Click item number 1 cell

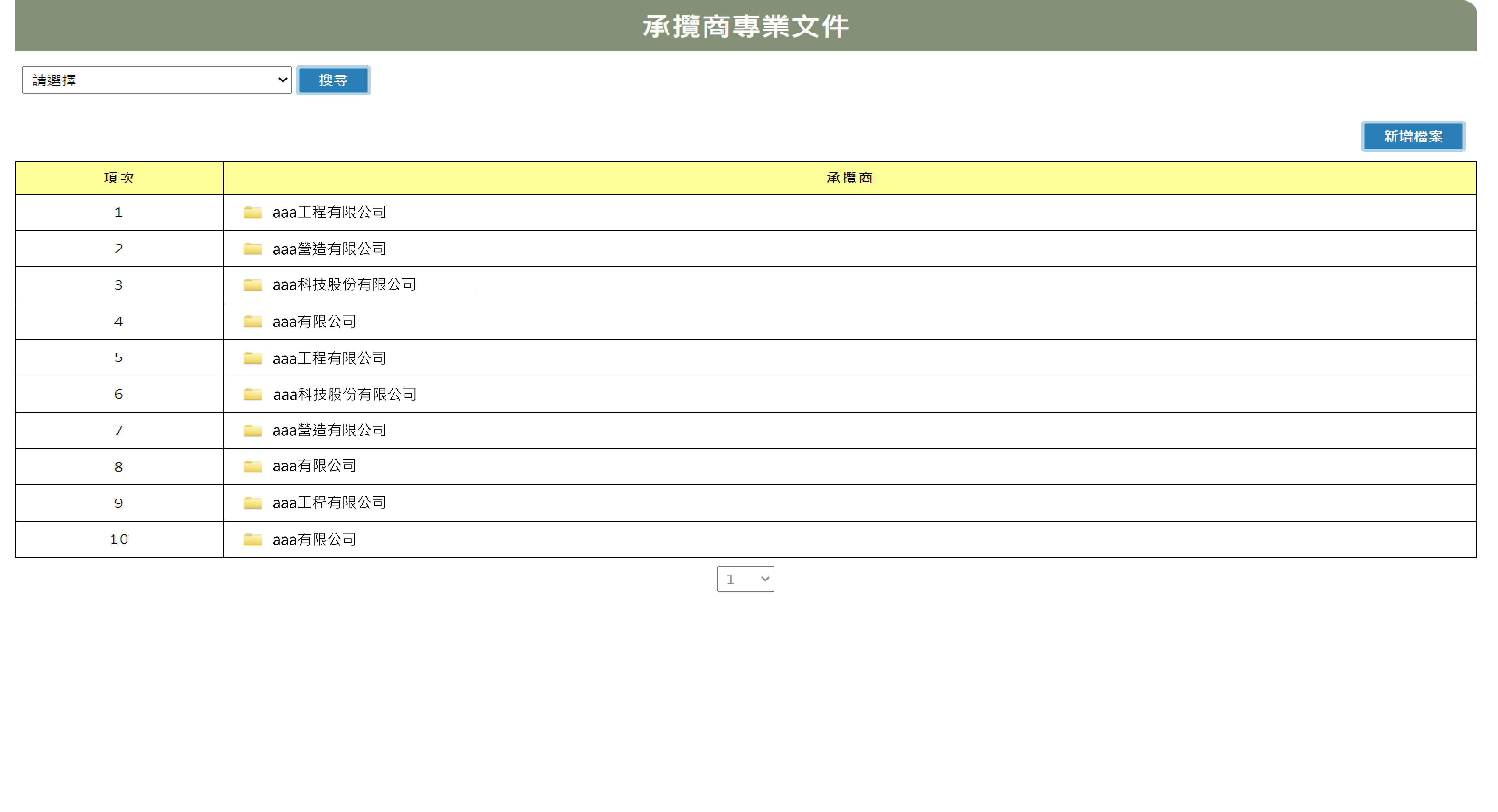click(x=119, y=212)
